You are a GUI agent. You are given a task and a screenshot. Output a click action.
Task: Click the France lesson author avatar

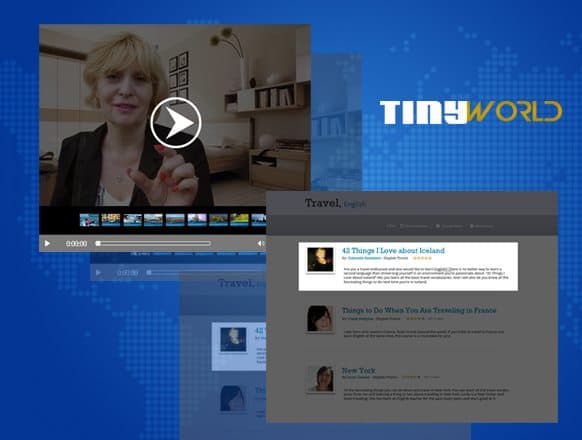point(320,319)
